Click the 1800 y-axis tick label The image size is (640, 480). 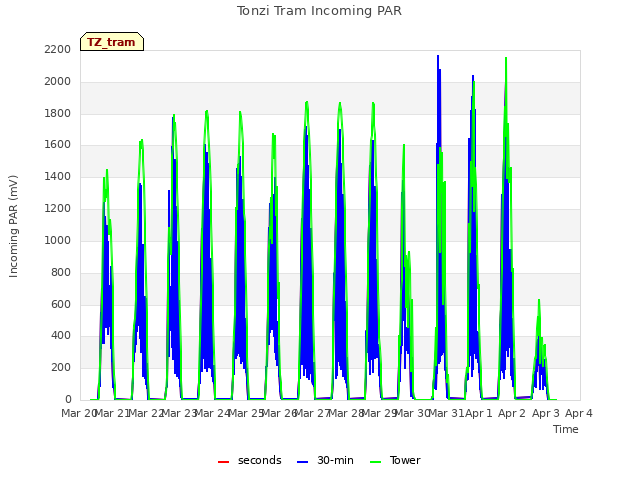[x=58, y=113]
